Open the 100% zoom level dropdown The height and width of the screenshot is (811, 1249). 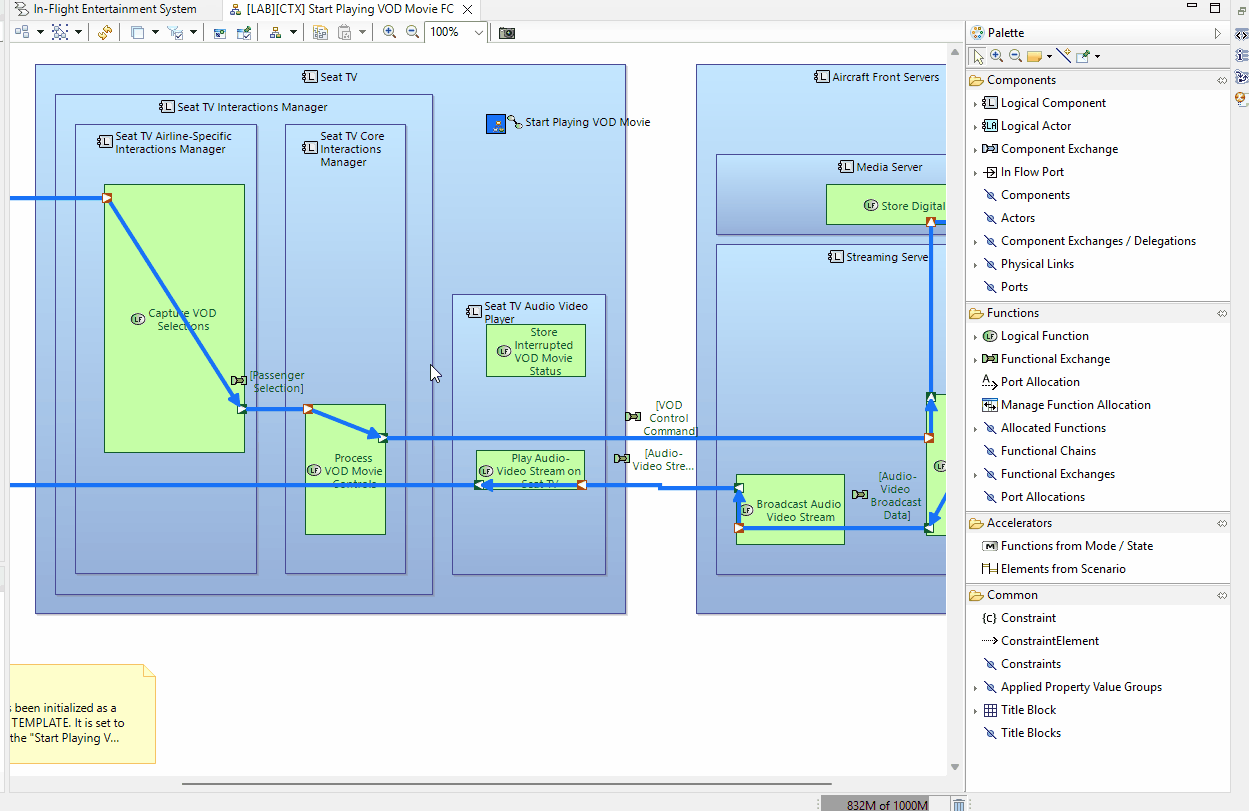click(x=478, y=32)
